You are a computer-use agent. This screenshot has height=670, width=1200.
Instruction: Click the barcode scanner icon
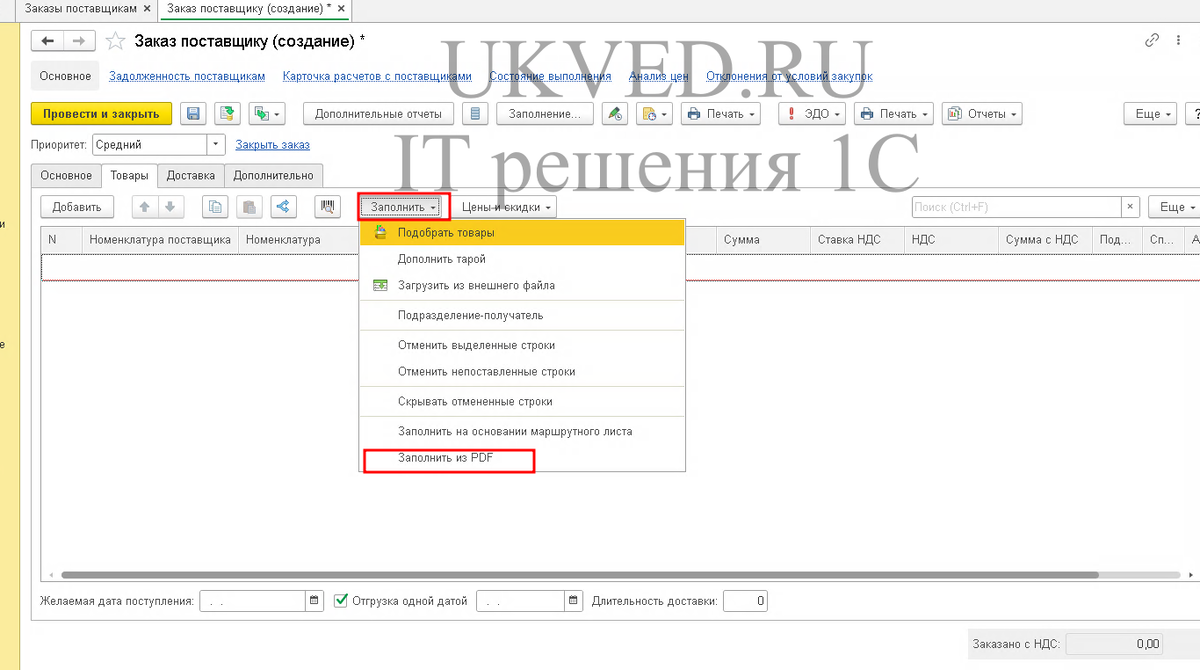[x=328, y=207]
